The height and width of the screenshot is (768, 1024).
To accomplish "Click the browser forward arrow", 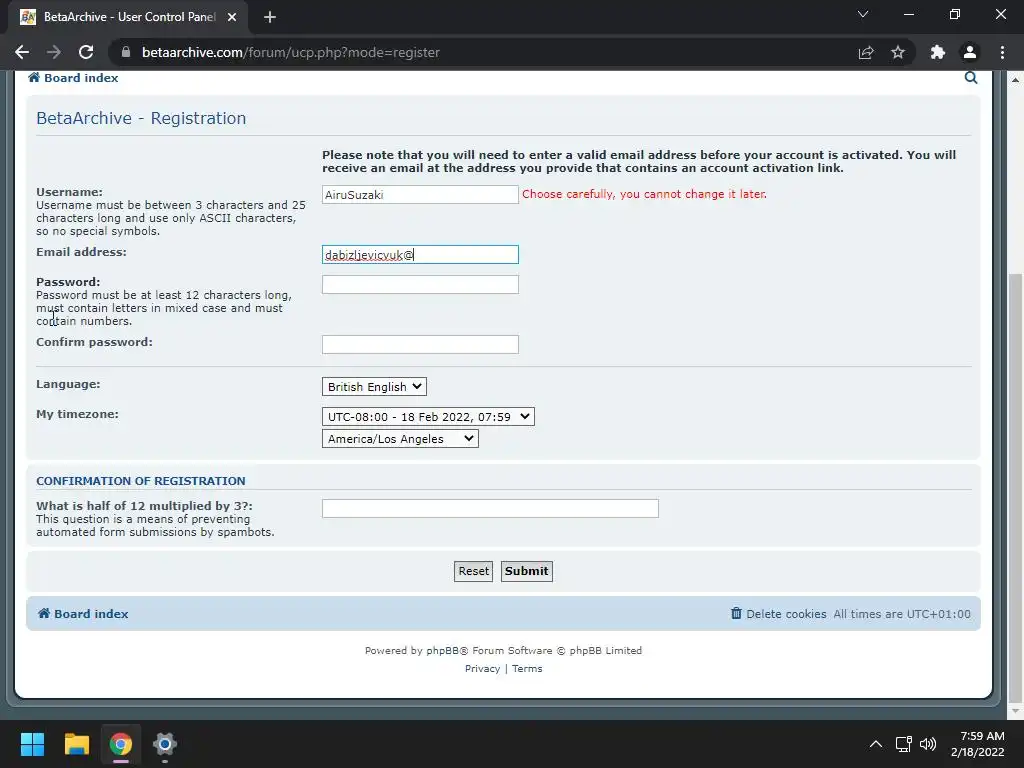I will coord(54,52).
